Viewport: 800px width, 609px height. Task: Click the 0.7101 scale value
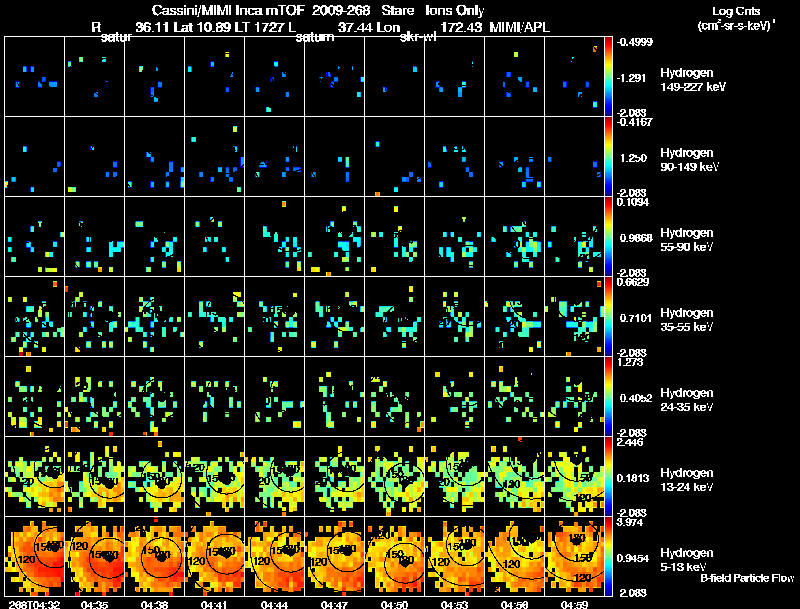(x=636, y=318)
